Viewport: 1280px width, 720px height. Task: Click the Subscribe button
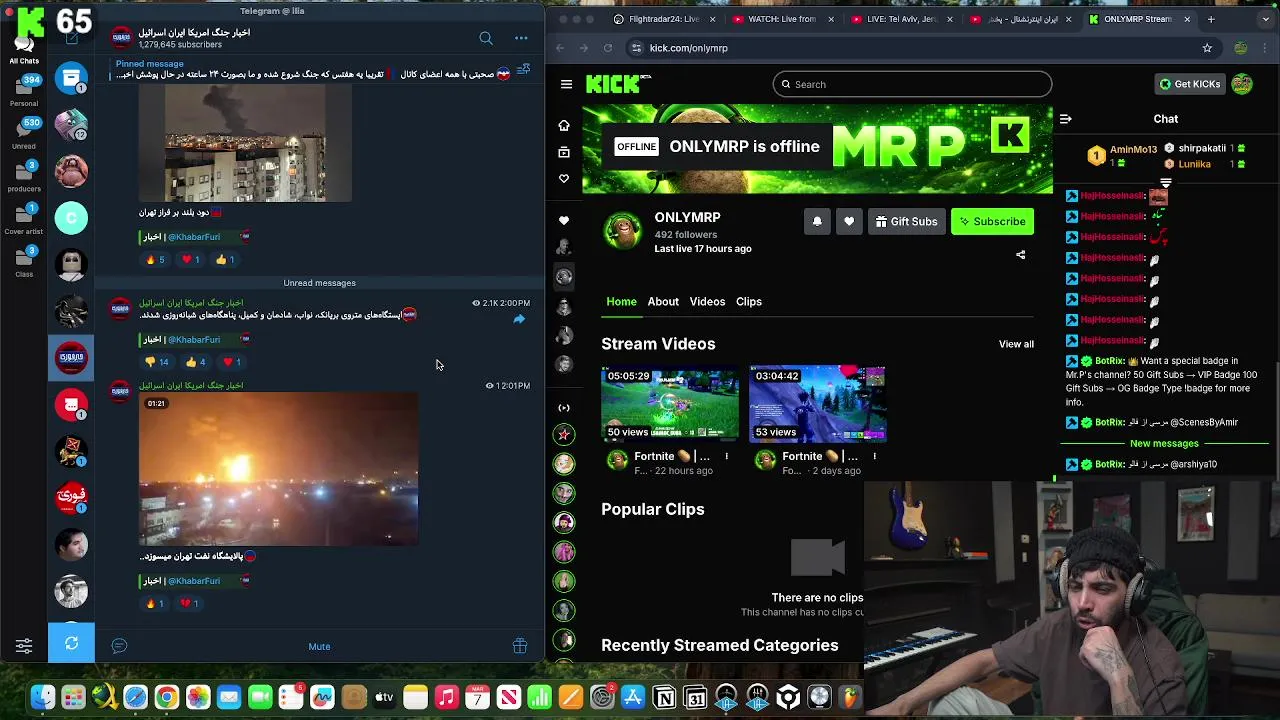[x=992, y=222]
